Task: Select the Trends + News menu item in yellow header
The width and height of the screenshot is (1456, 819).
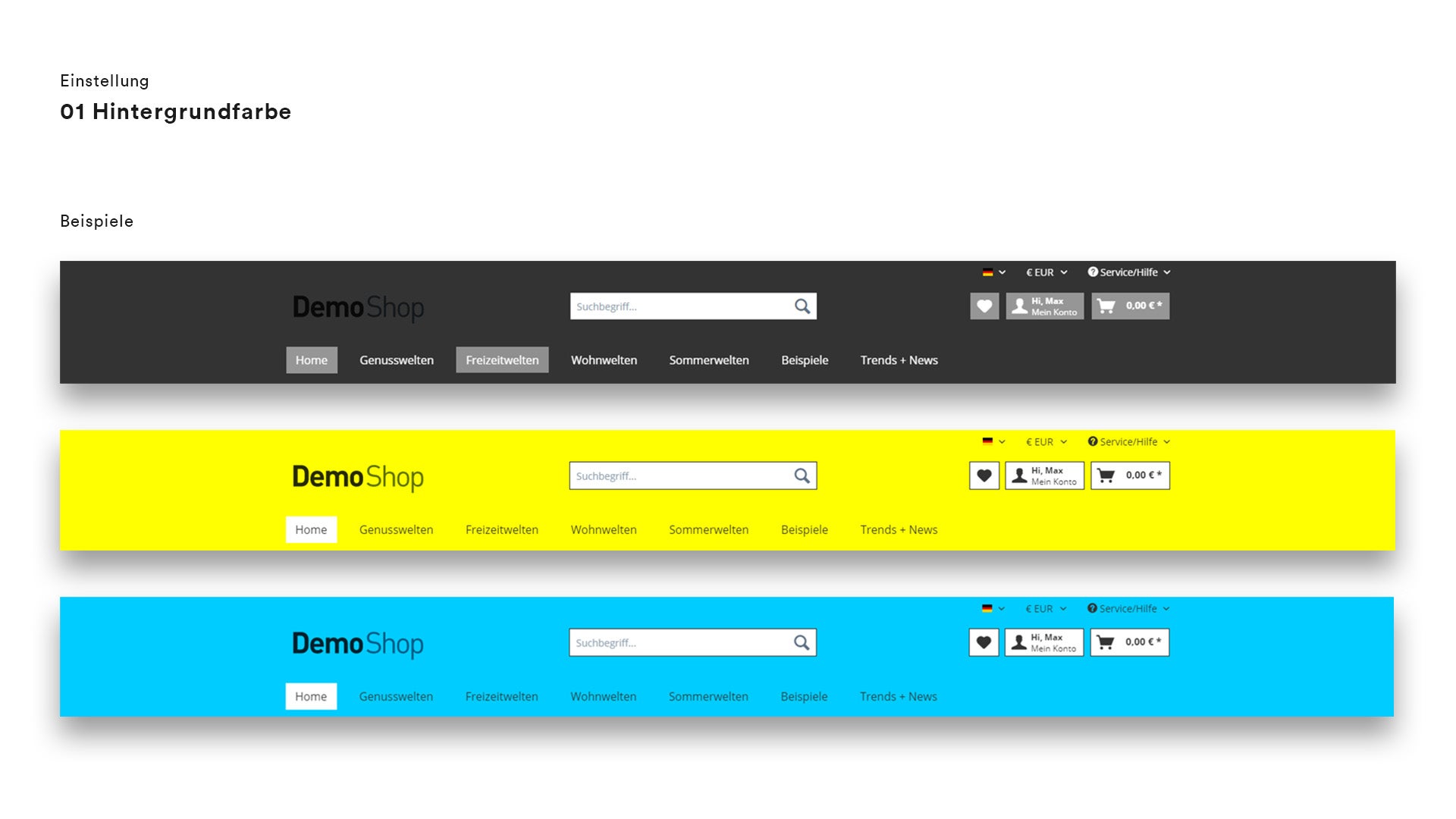Action: click(899, 529)
